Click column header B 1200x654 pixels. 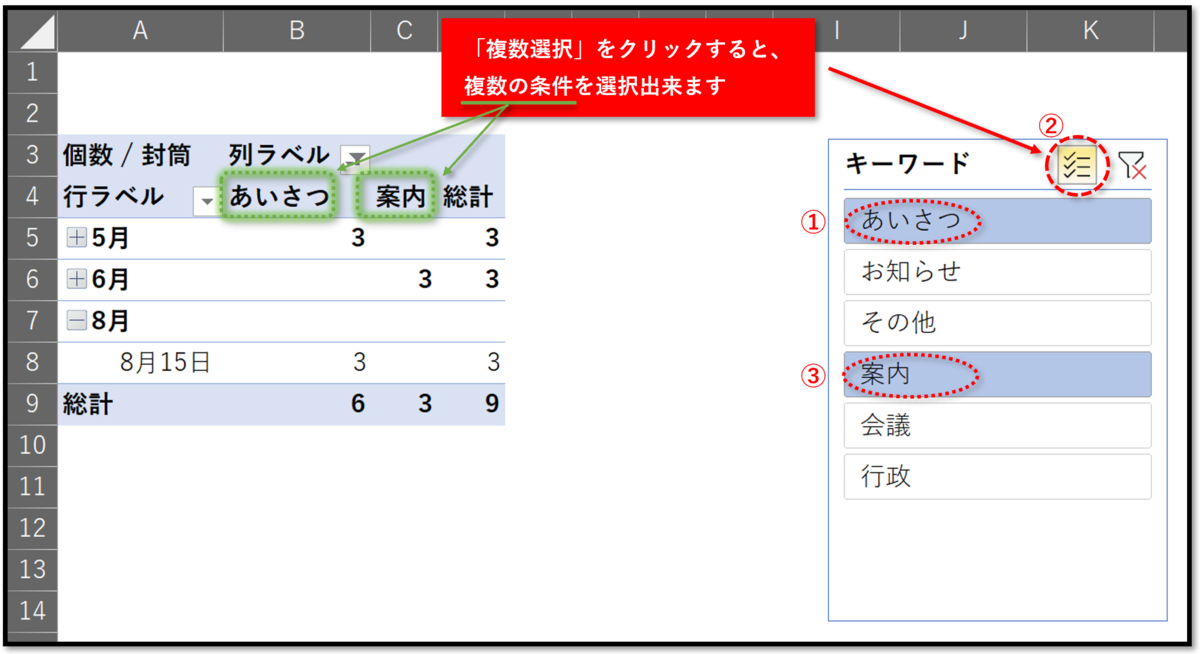click(296, 30)
